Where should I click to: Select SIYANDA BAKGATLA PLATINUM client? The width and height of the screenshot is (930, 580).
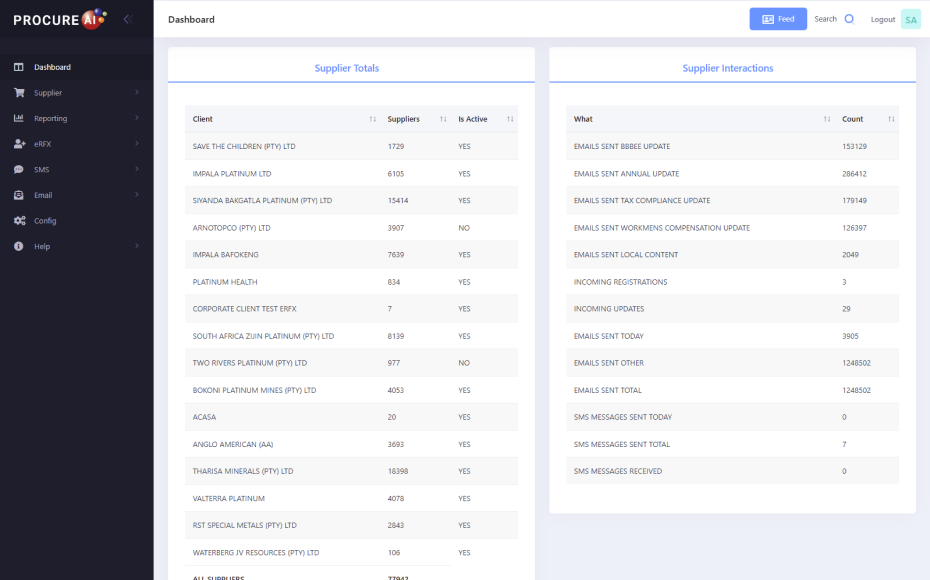pyautogui.click(x=262, y=200)
